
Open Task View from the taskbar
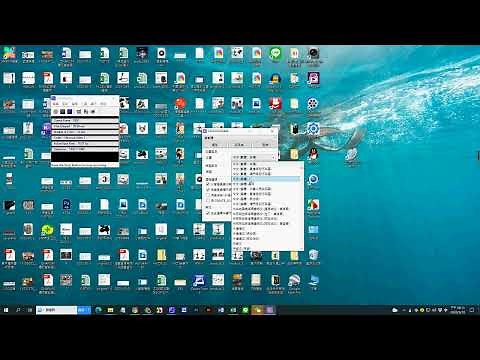tap(30, 310)
